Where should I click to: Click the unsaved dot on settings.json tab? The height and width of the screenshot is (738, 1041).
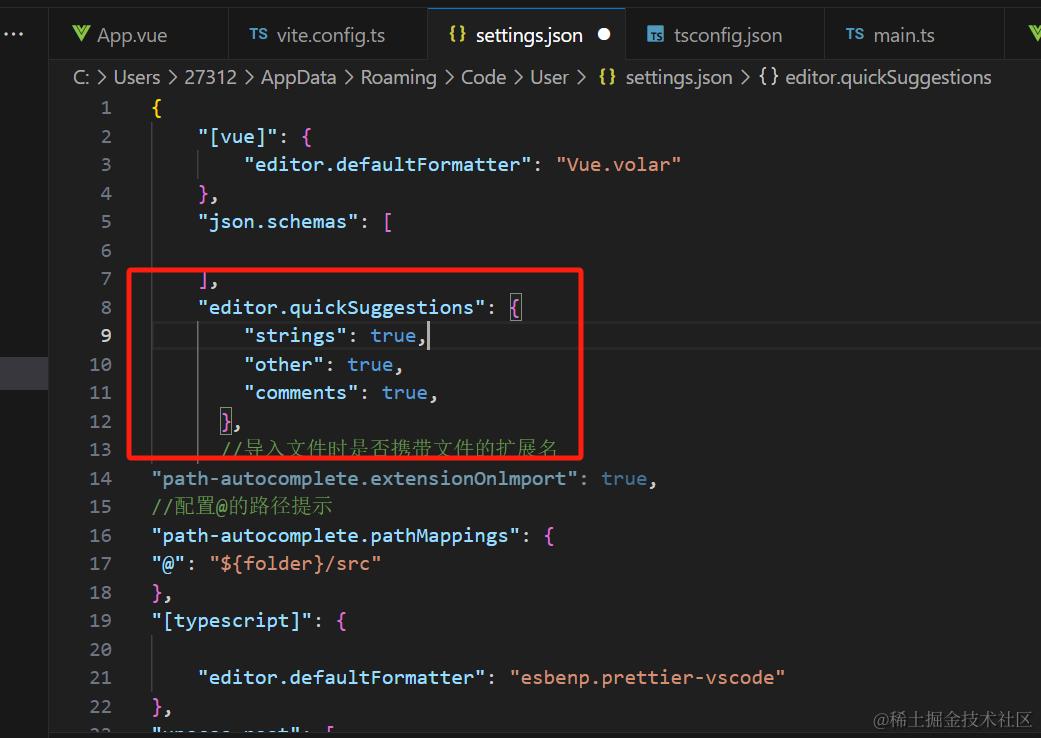click(x=603, y=35)
